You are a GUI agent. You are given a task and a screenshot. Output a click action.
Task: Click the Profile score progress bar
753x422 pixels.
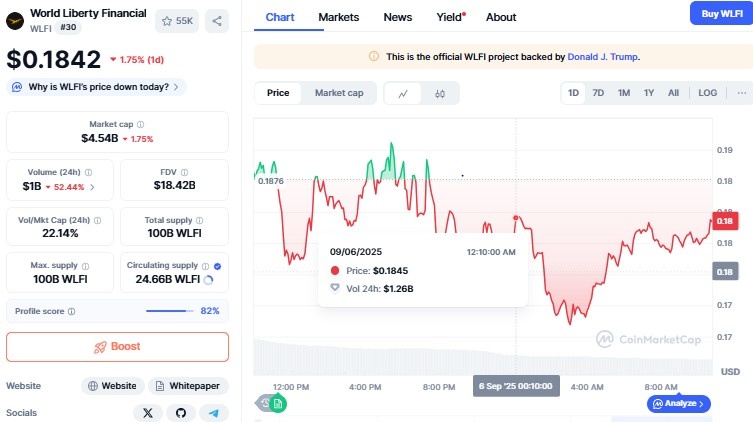tap(170, 311)
